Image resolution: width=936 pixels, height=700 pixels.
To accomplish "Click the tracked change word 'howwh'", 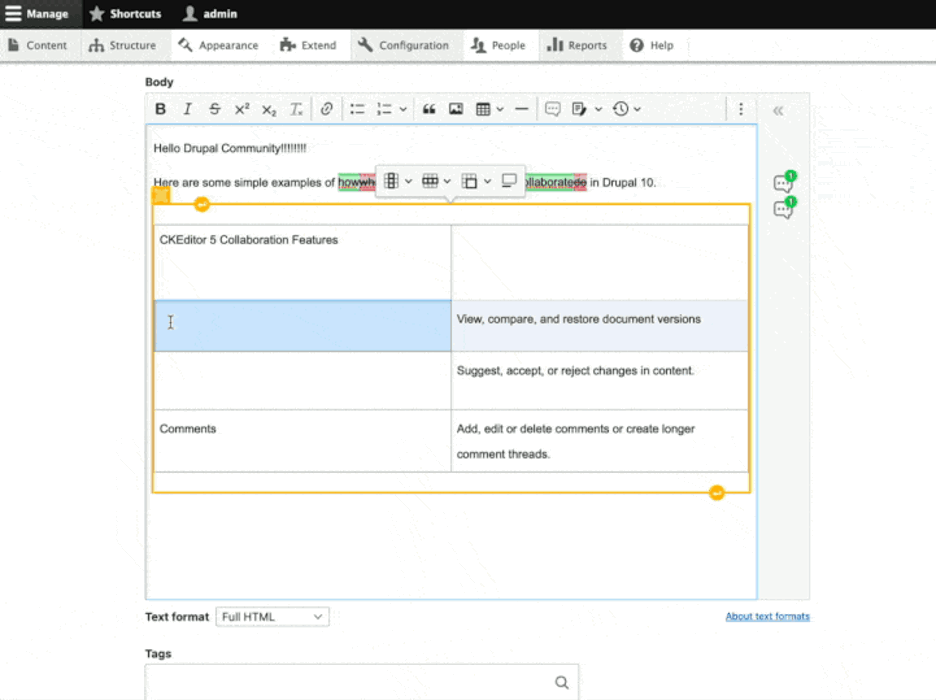I will [x=356, y=183].
